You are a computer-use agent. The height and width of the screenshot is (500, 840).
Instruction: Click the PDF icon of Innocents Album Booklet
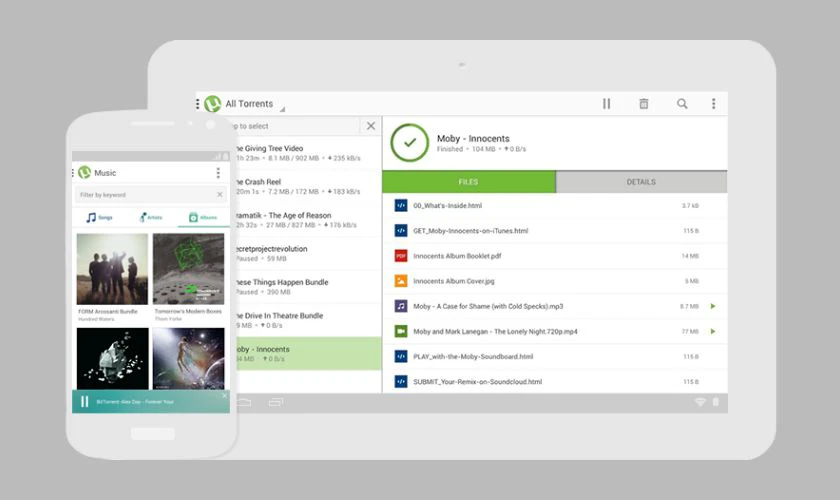[401, 256]
